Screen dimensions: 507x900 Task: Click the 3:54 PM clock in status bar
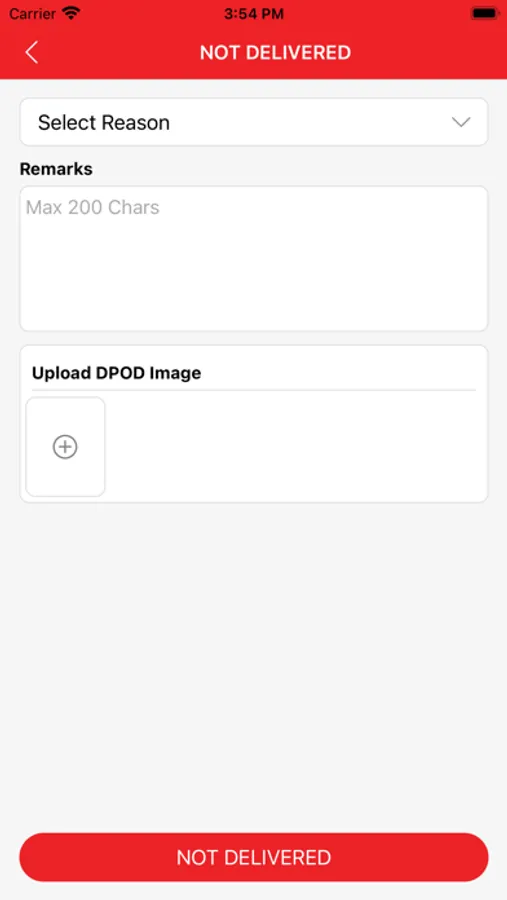coord(254,14)
